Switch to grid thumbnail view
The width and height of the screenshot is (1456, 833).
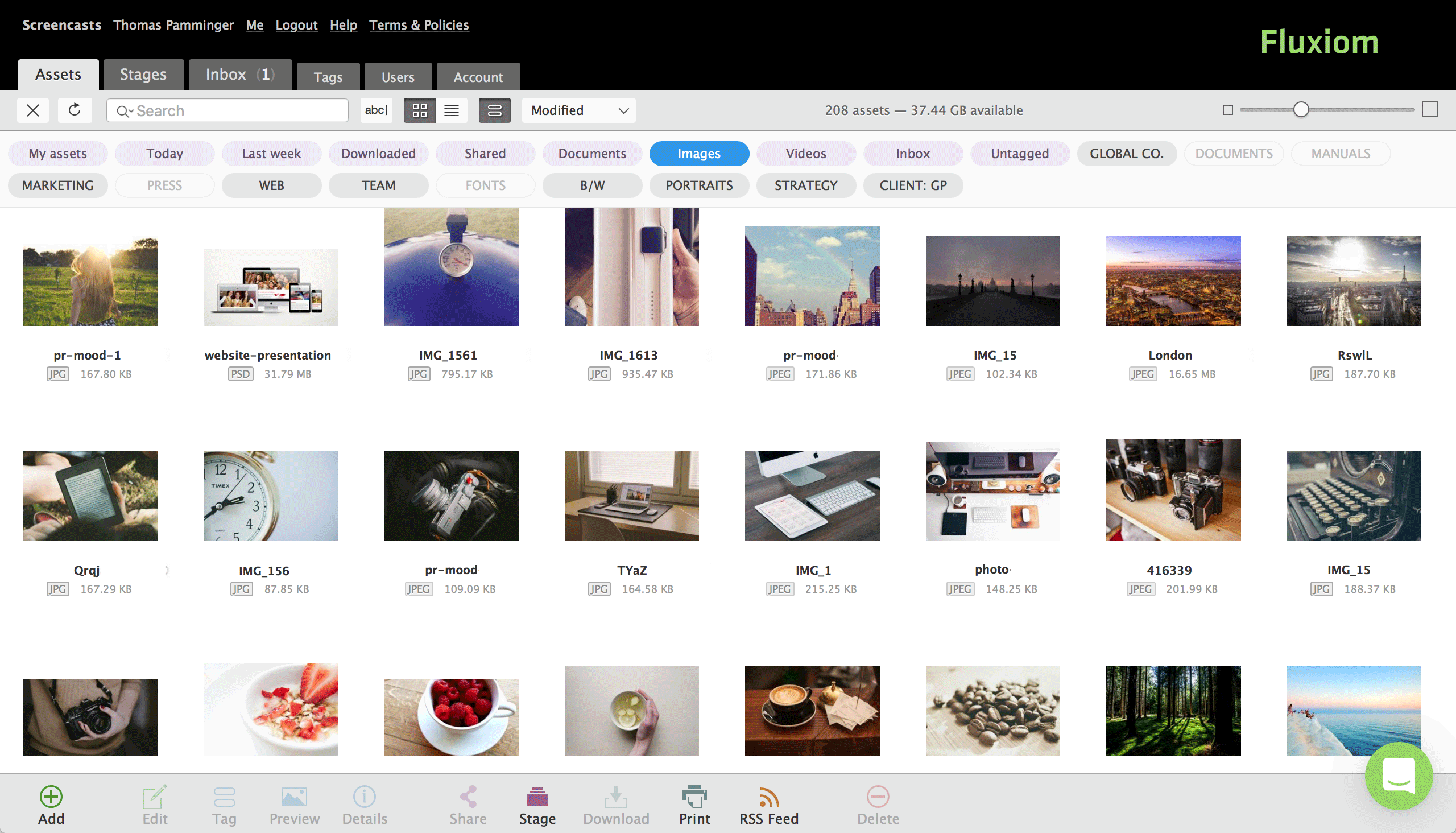419,110
